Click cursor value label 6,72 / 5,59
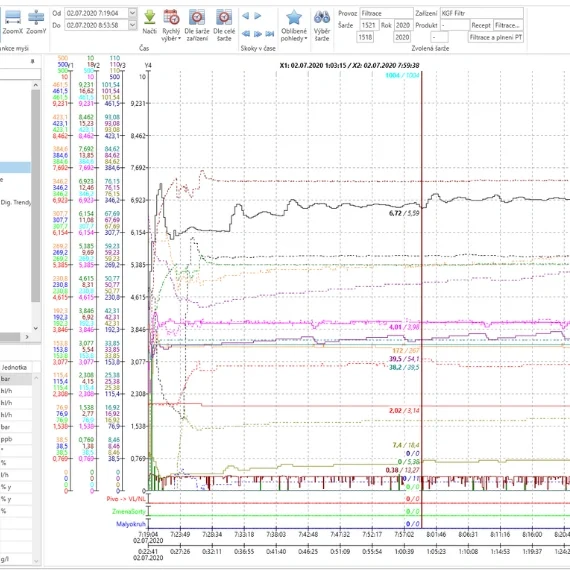Image resolution: width=570 pixels, height=570 pixels. pyautogui.click(x=404, y=213)
